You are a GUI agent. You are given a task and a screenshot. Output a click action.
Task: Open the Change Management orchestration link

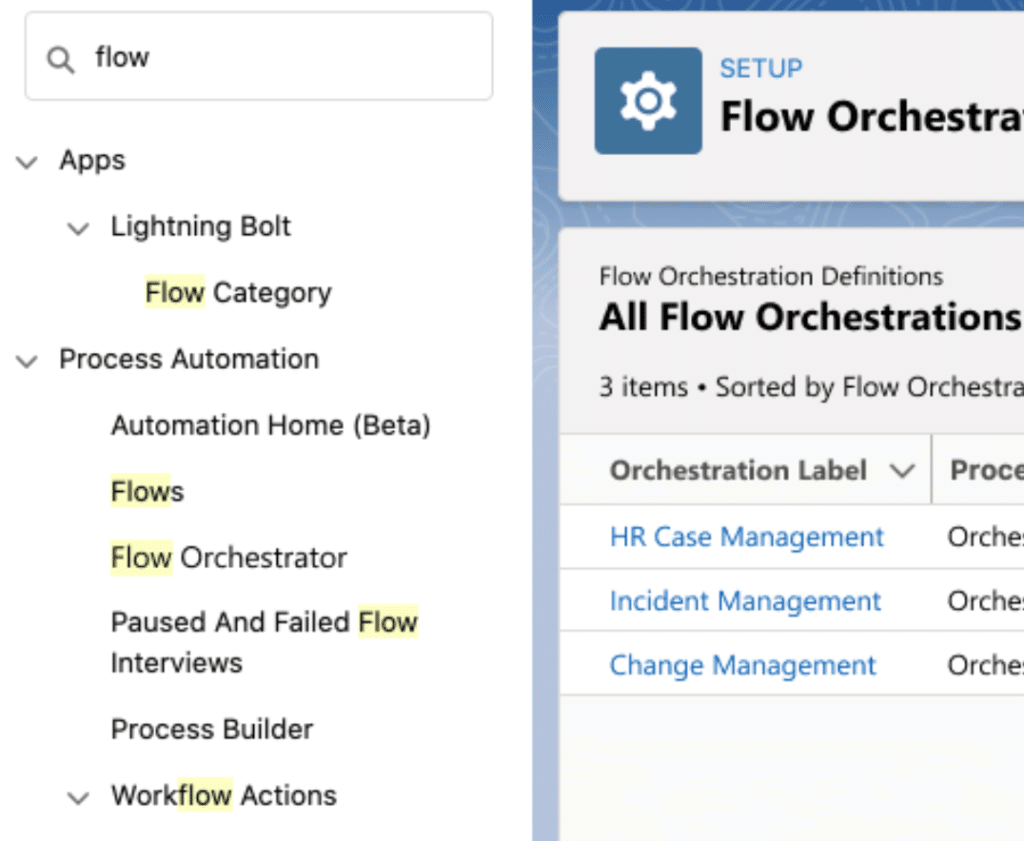tap(742, 666)
